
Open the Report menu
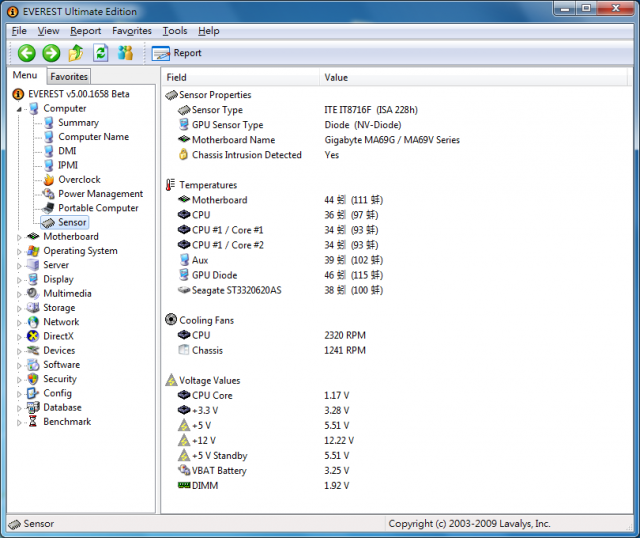[85, 31]
